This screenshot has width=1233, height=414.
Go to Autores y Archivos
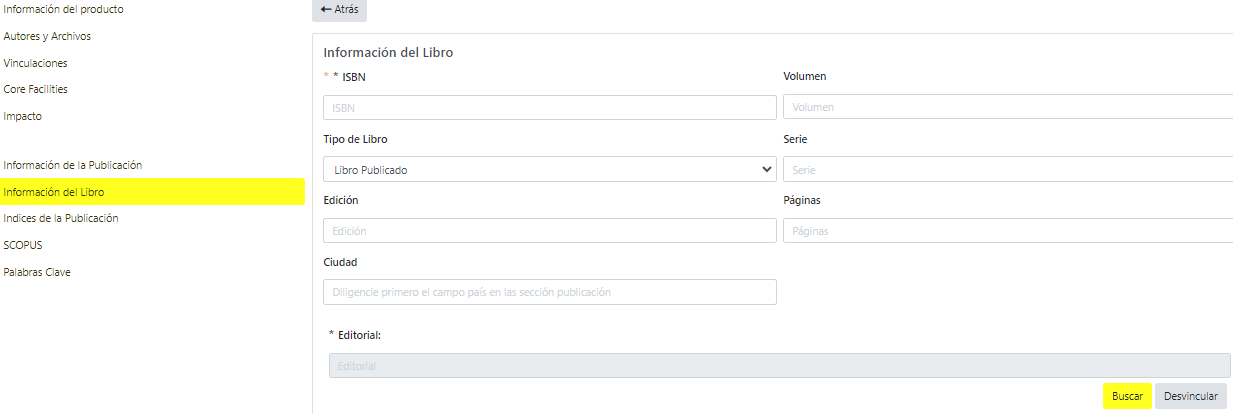(48, 36)
